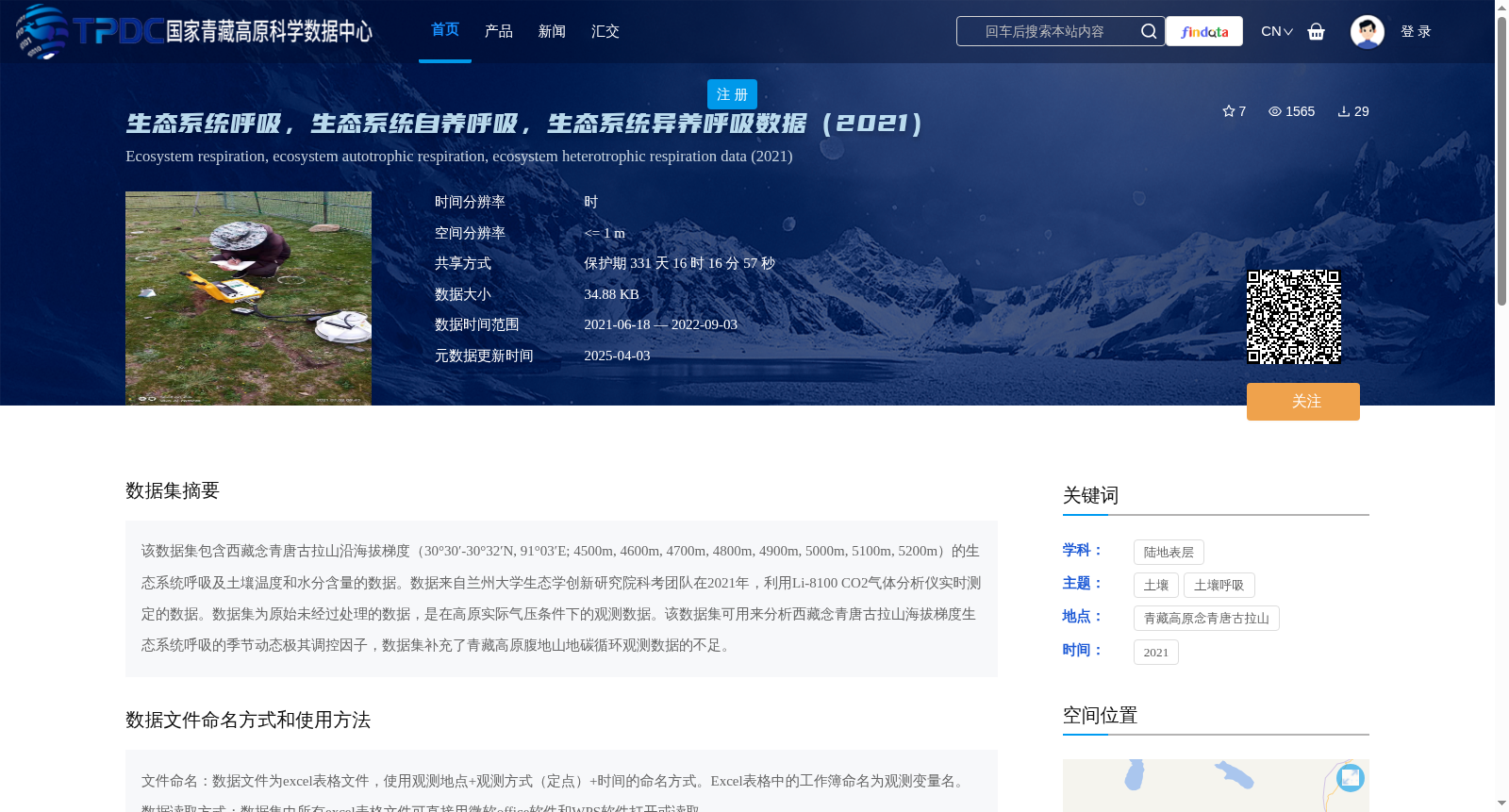Expand the map with fullscreen icon
Screen dimensions: 1509x812
click(1351, 777)
